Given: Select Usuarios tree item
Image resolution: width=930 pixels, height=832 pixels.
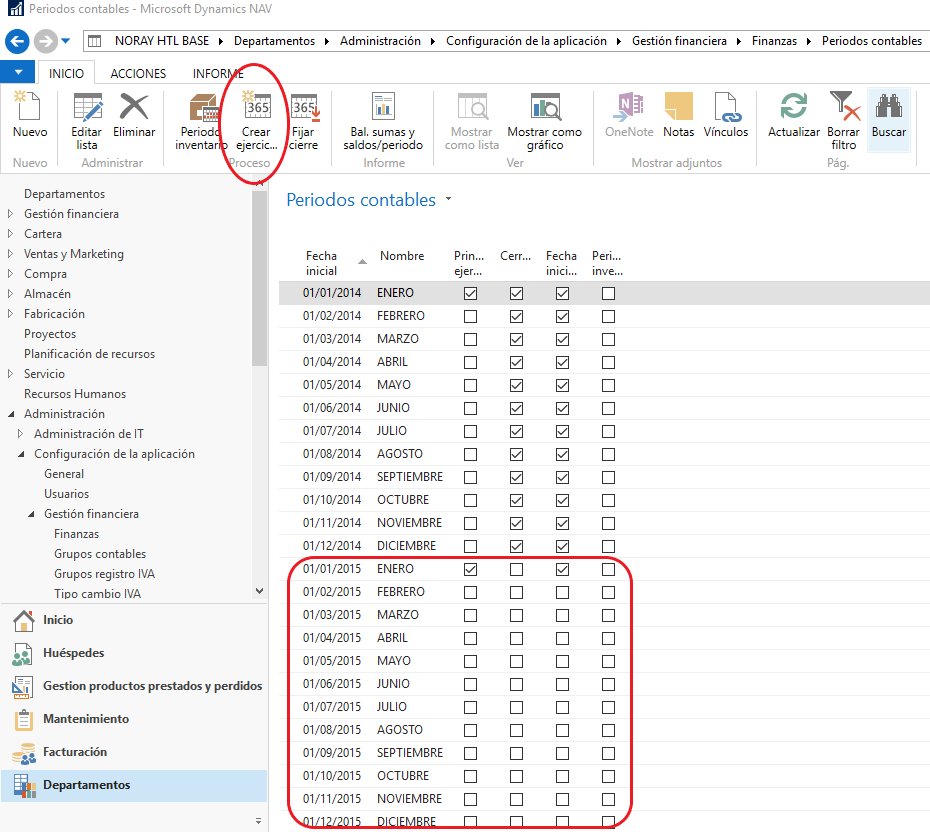Looking at the screenshot, I should click(66, 494).
